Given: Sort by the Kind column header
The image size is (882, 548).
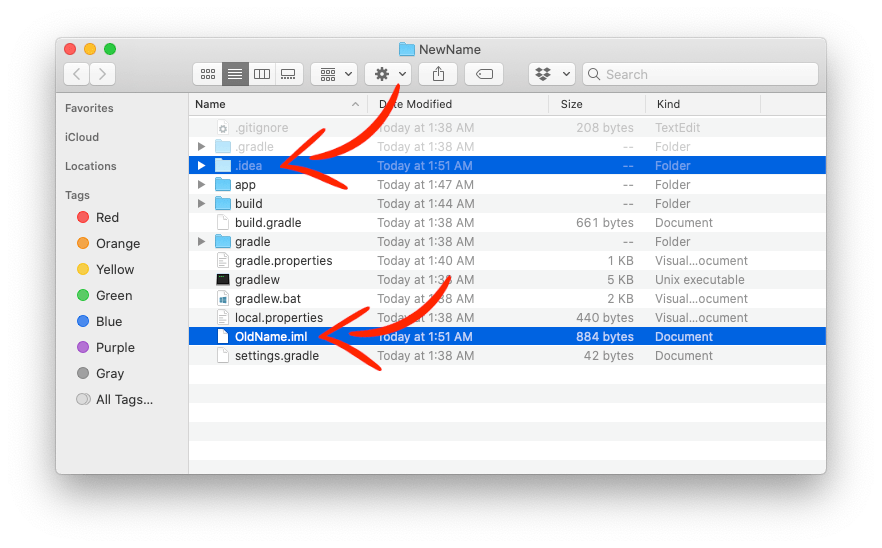Looking at the screenshot, I should [703, 104].
